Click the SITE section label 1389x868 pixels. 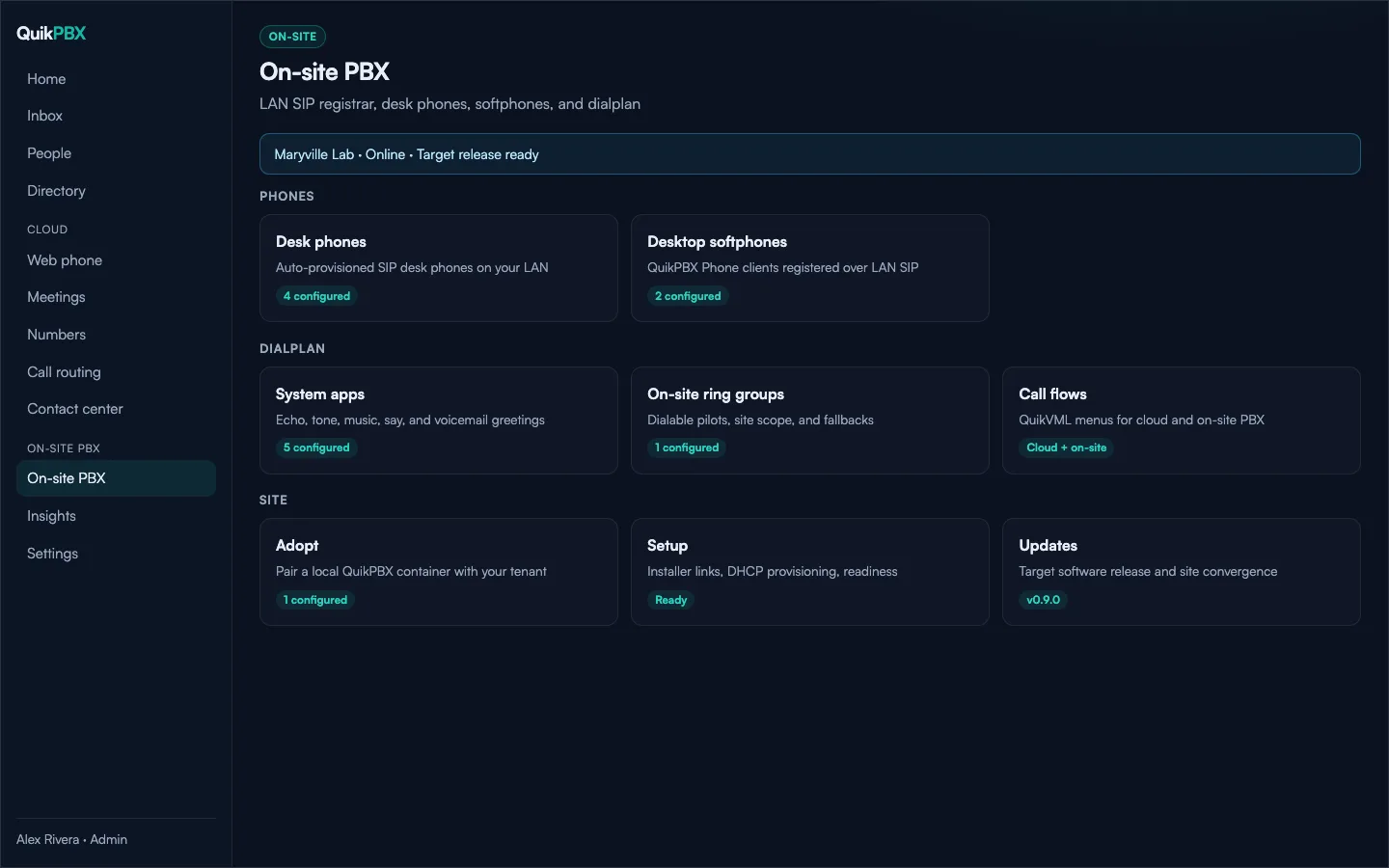pos(274,500)
